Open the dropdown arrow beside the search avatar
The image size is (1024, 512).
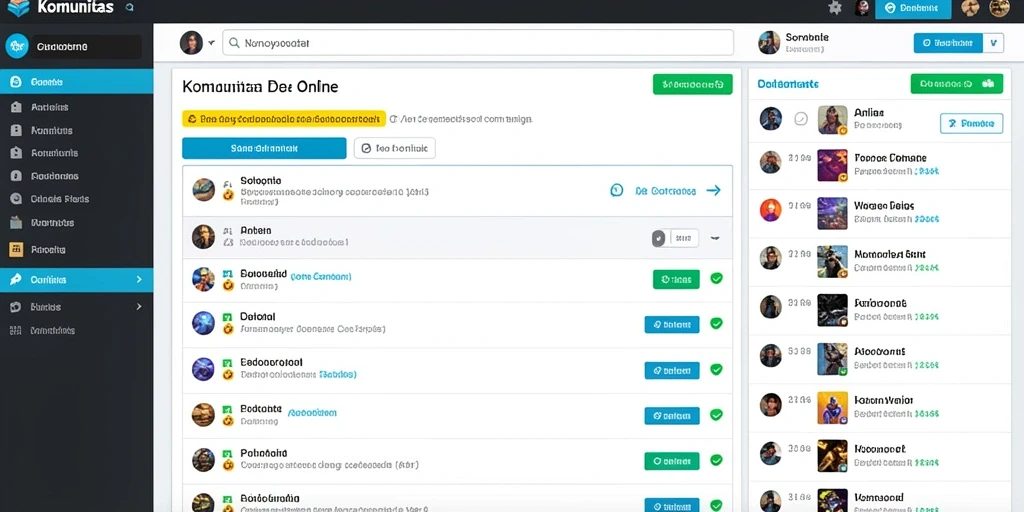point(212,43)
